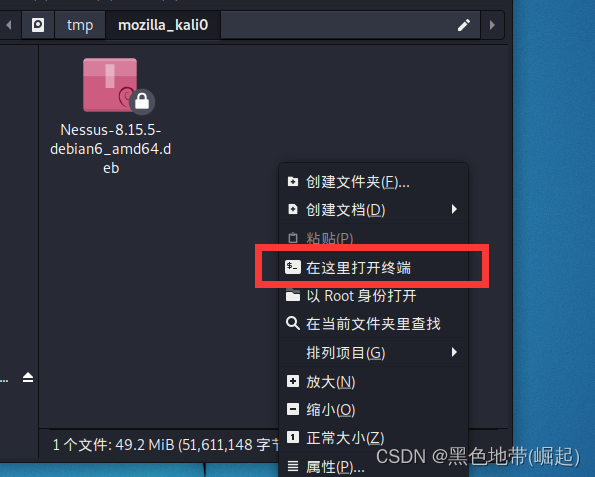Click the path bar left scroll arrow
The height and width of the screenshot is (477, 595).
tap(8, 25)
